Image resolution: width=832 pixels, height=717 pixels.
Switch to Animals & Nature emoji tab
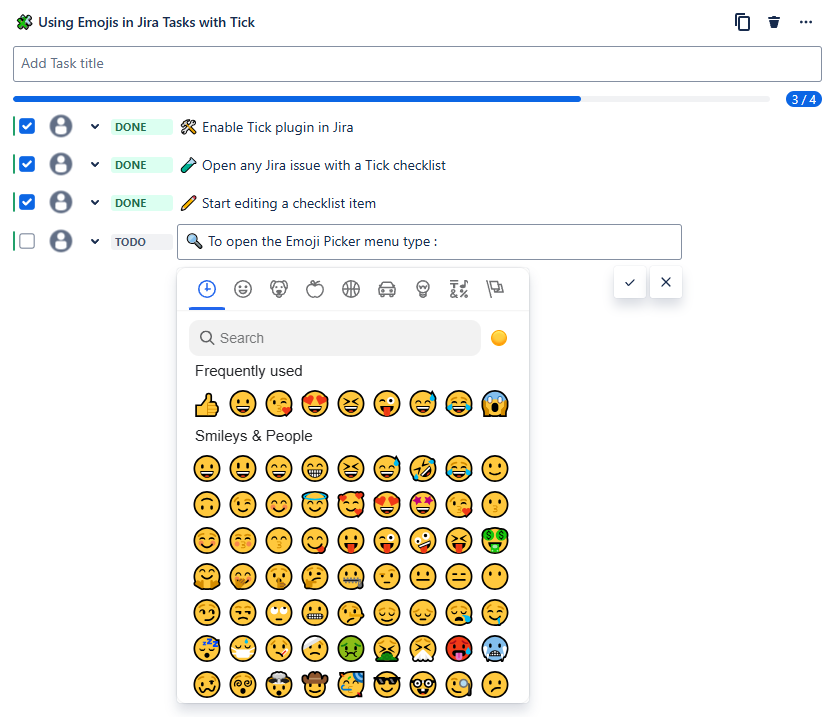click(x=279, y=289)
